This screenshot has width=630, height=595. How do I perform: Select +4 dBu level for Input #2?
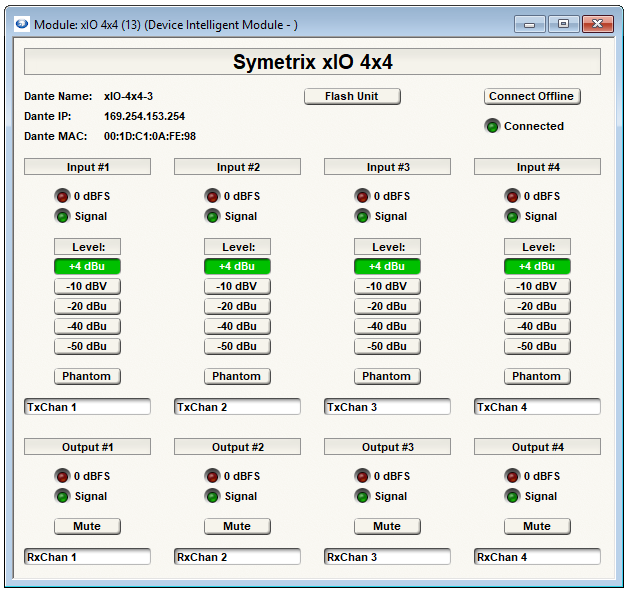coord(237,266)
